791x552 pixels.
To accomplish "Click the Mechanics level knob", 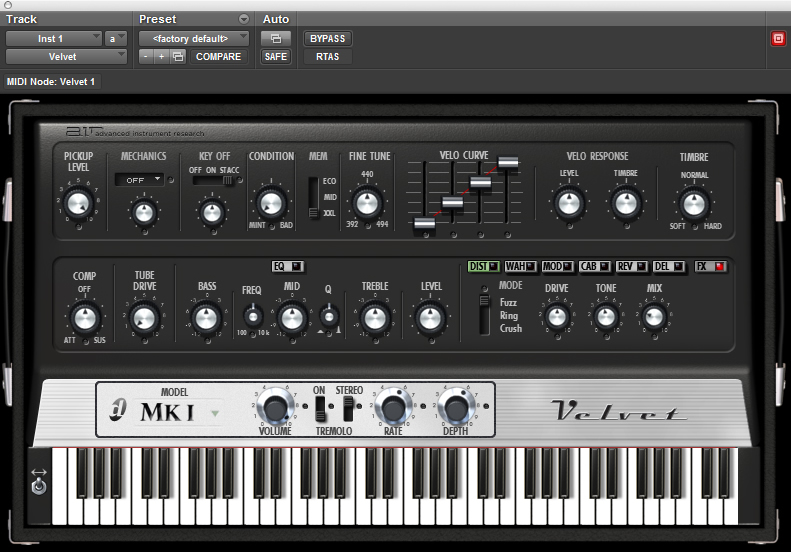I will pyautogui.click(x=144, y=212).
